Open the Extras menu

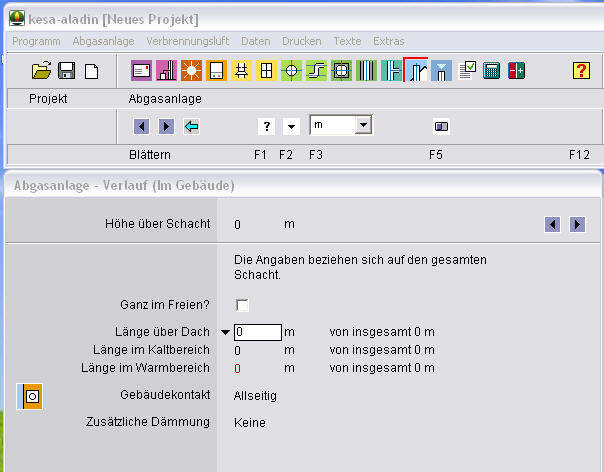point(389,41)
